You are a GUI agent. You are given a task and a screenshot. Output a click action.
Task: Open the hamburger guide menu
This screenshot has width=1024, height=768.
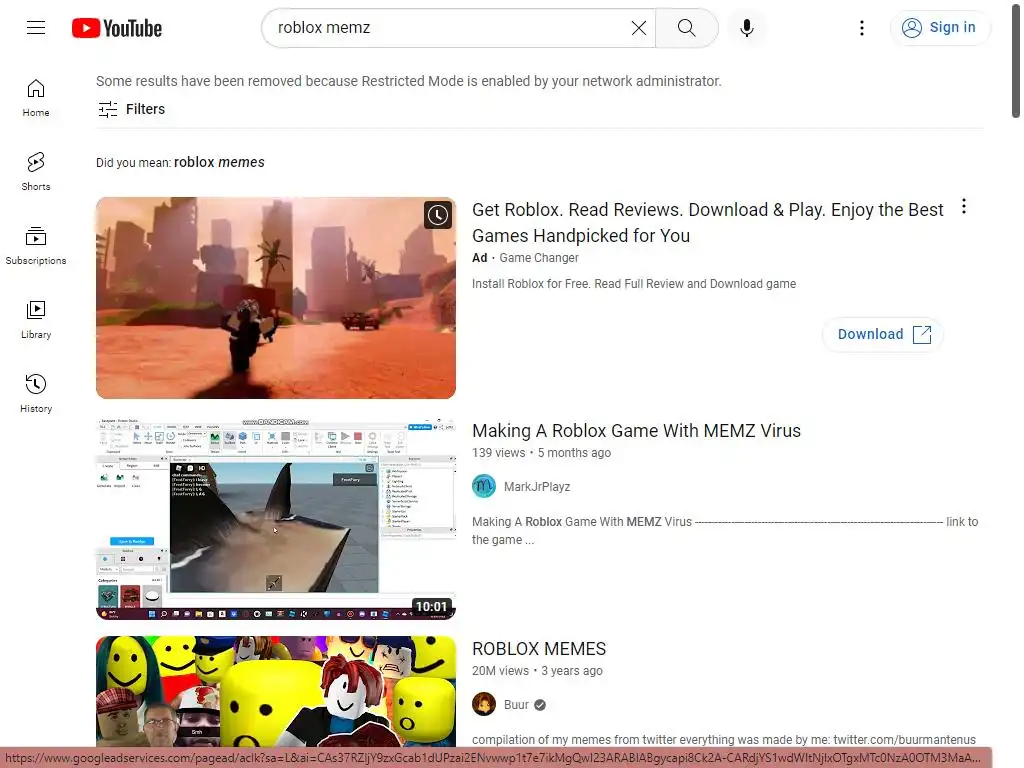(36, 27)
